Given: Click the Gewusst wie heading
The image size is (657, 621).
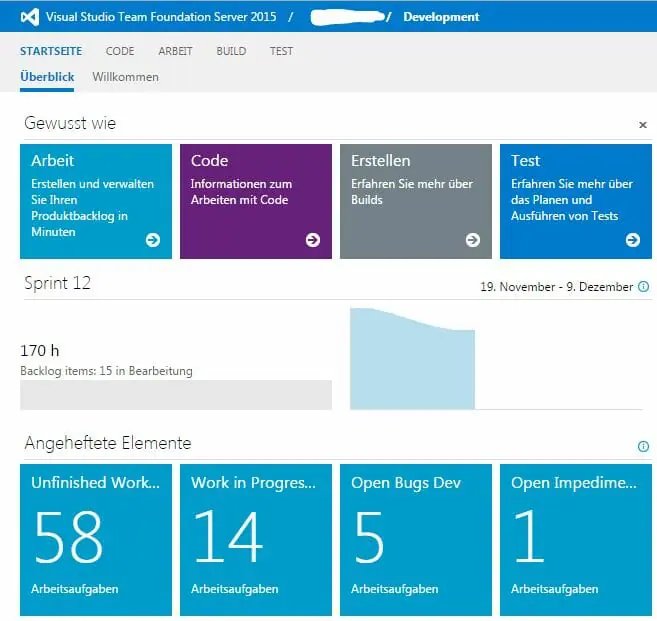Looking at the screenshot, I should click(70, 123).
